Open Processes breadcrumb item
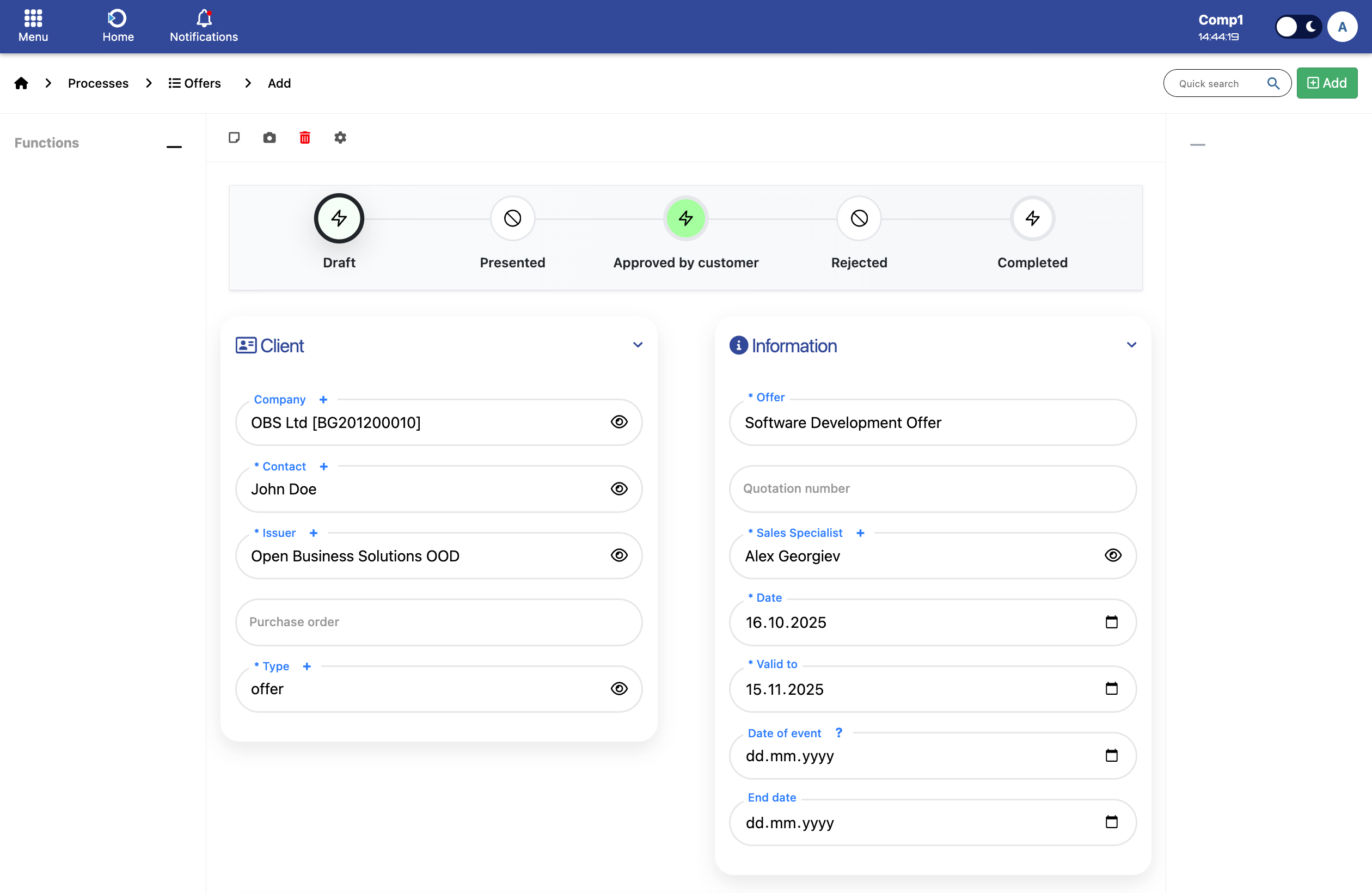Screen dimensions: 1372x893 tap(98, 84)
